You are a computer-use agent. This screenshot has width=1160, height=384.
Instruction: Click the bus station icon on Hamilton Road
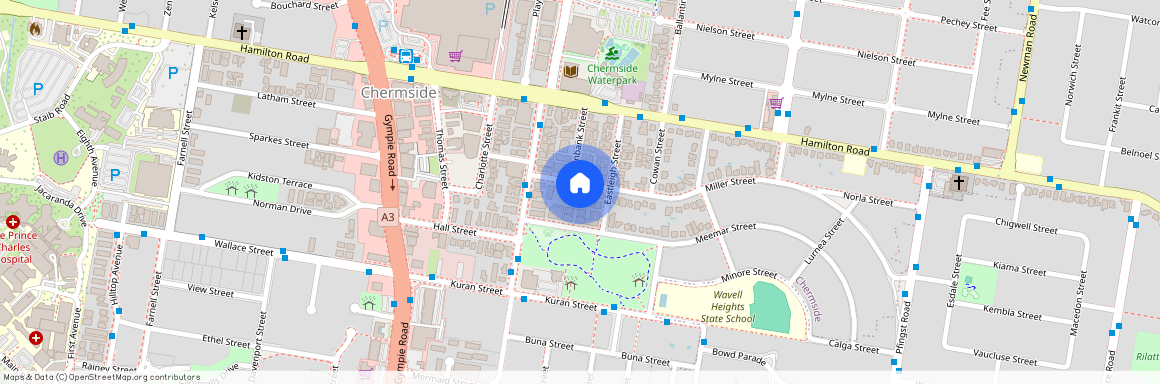pos(405,55)
